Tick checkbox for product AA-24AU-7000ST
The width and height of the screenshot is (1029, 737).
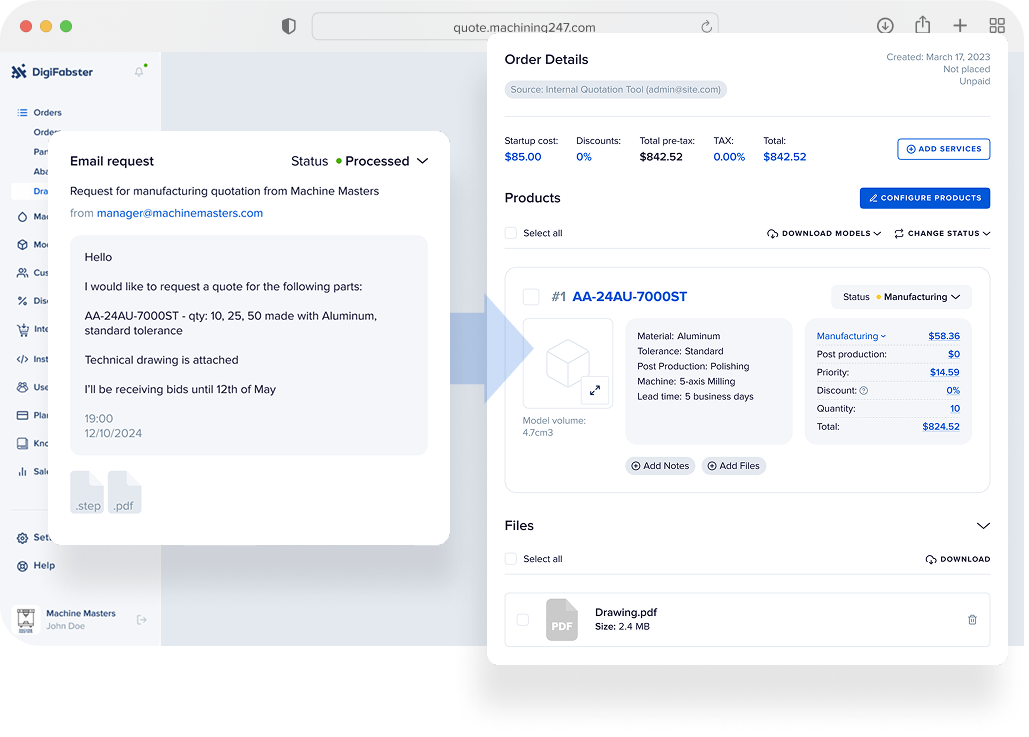tap(531, 297)
